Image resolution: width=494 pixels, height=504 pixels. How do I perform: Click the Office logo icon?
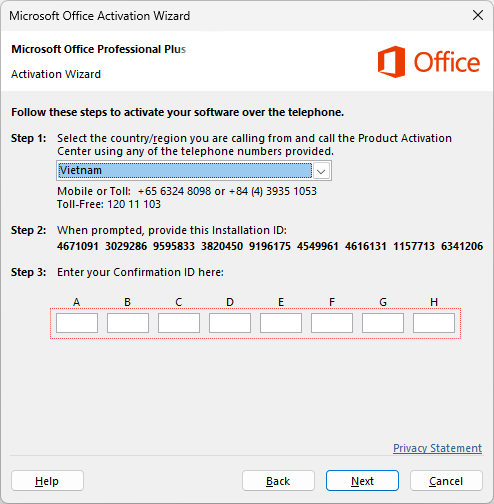391,62
